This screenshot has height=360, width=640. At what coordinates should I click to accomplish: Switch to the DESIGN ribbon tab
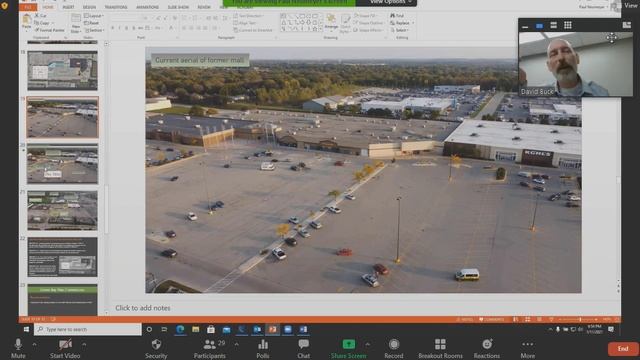point(89,7)
